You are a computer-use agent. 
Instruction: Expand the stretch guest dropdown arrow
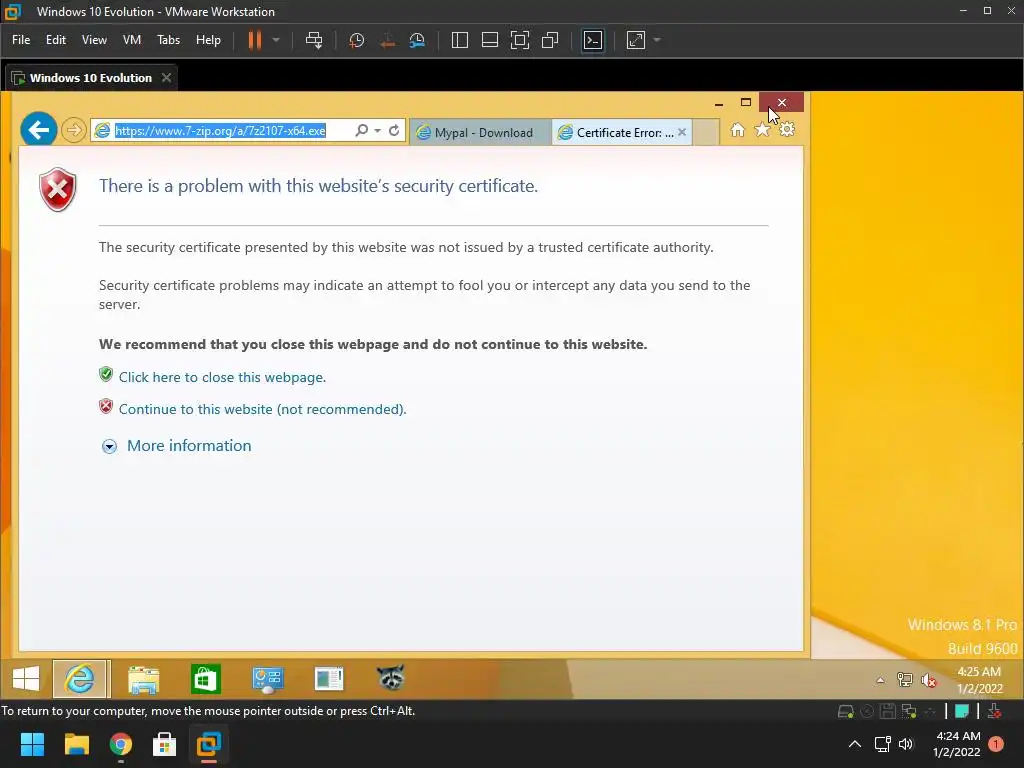tap(657, 40)
